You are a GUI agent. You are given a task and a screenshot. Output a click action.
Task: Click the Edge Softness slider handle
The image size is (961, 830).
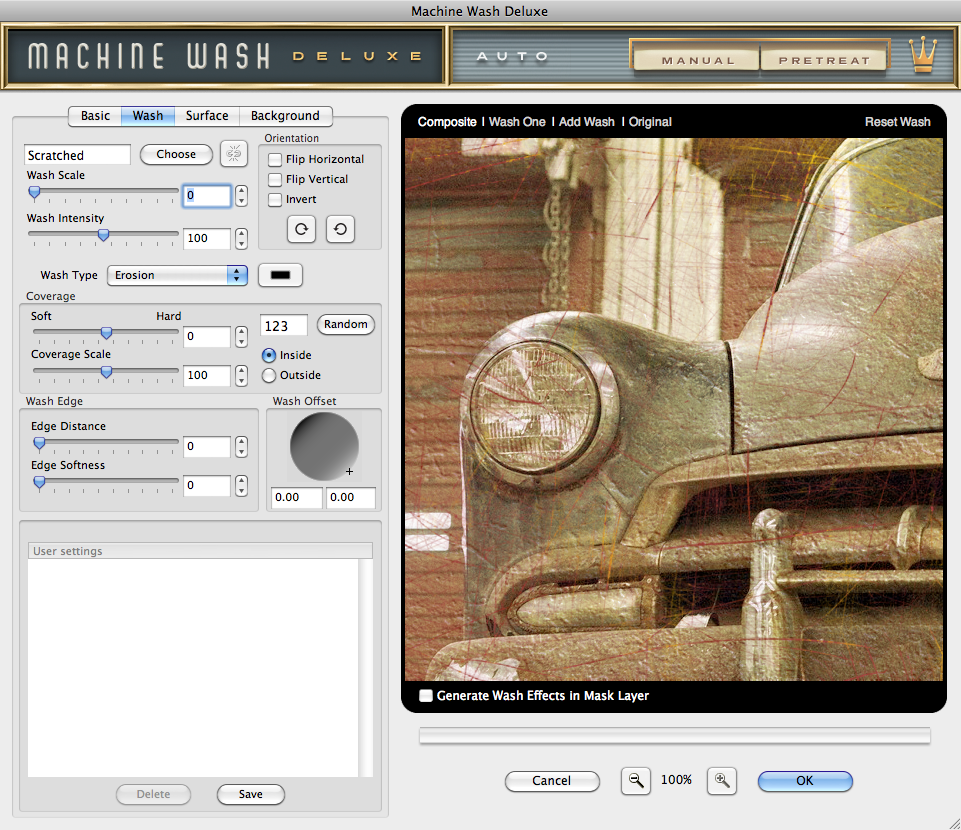click(39, 482)
